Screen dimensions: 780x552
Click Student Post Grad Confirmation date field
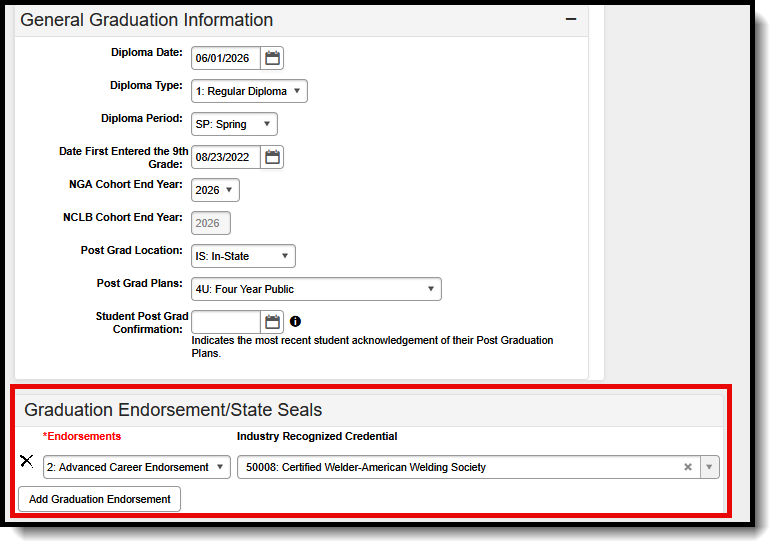tap(226, 322)
